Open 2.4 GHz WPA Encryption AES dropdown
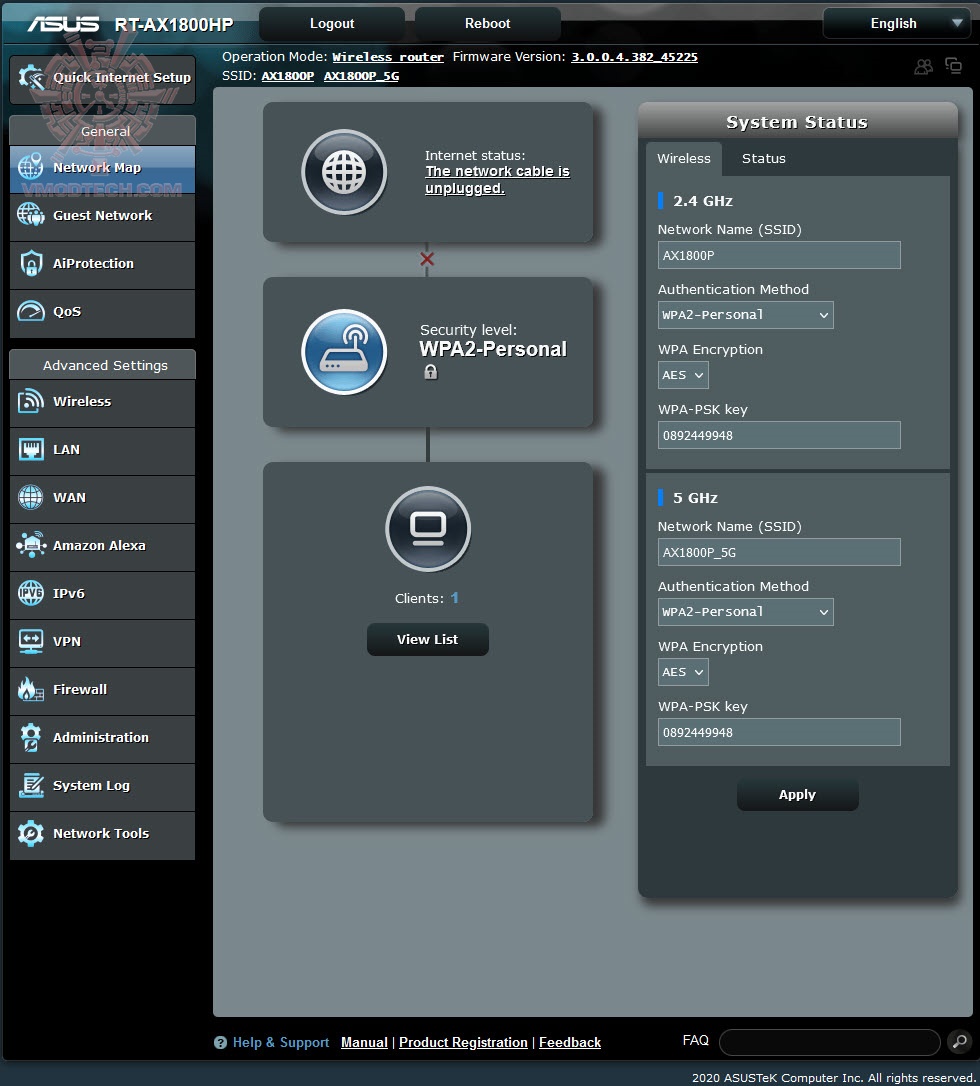Screen dimensions: 980x1086 (x=683, y=375)
